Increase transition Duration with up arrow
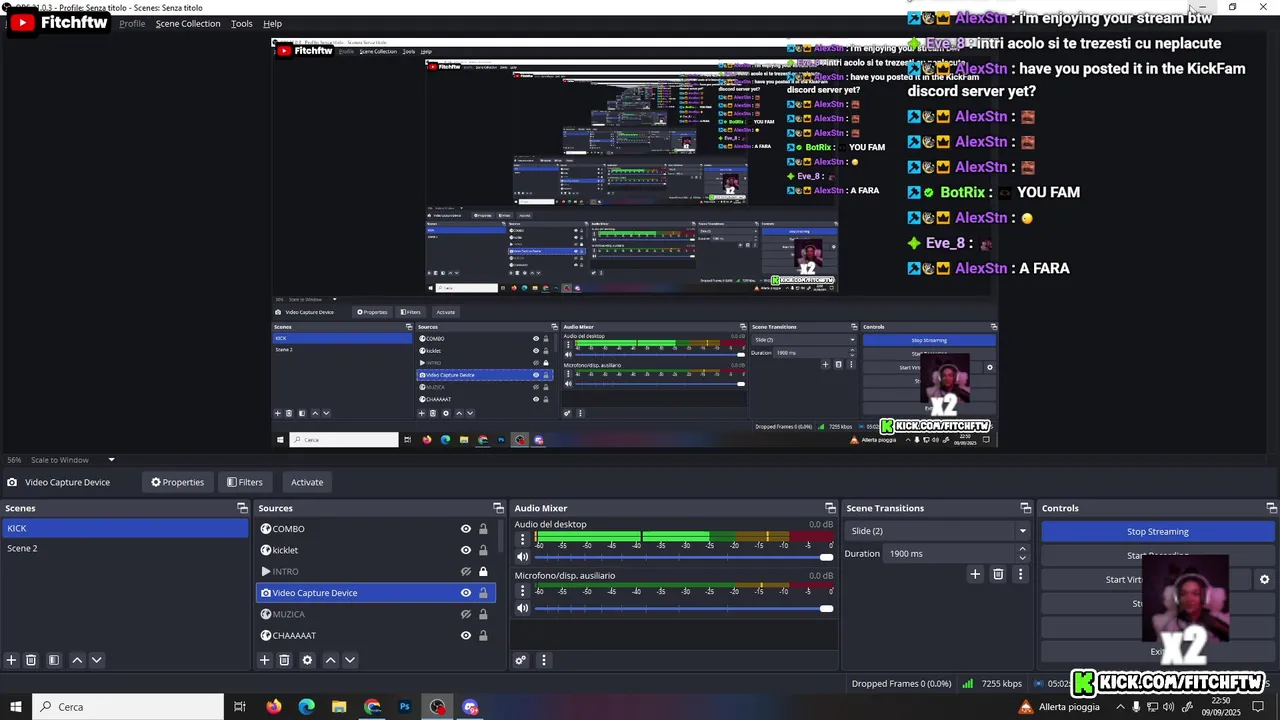1280x720 pixels. pyautogui.click(x=1022, y=548)
